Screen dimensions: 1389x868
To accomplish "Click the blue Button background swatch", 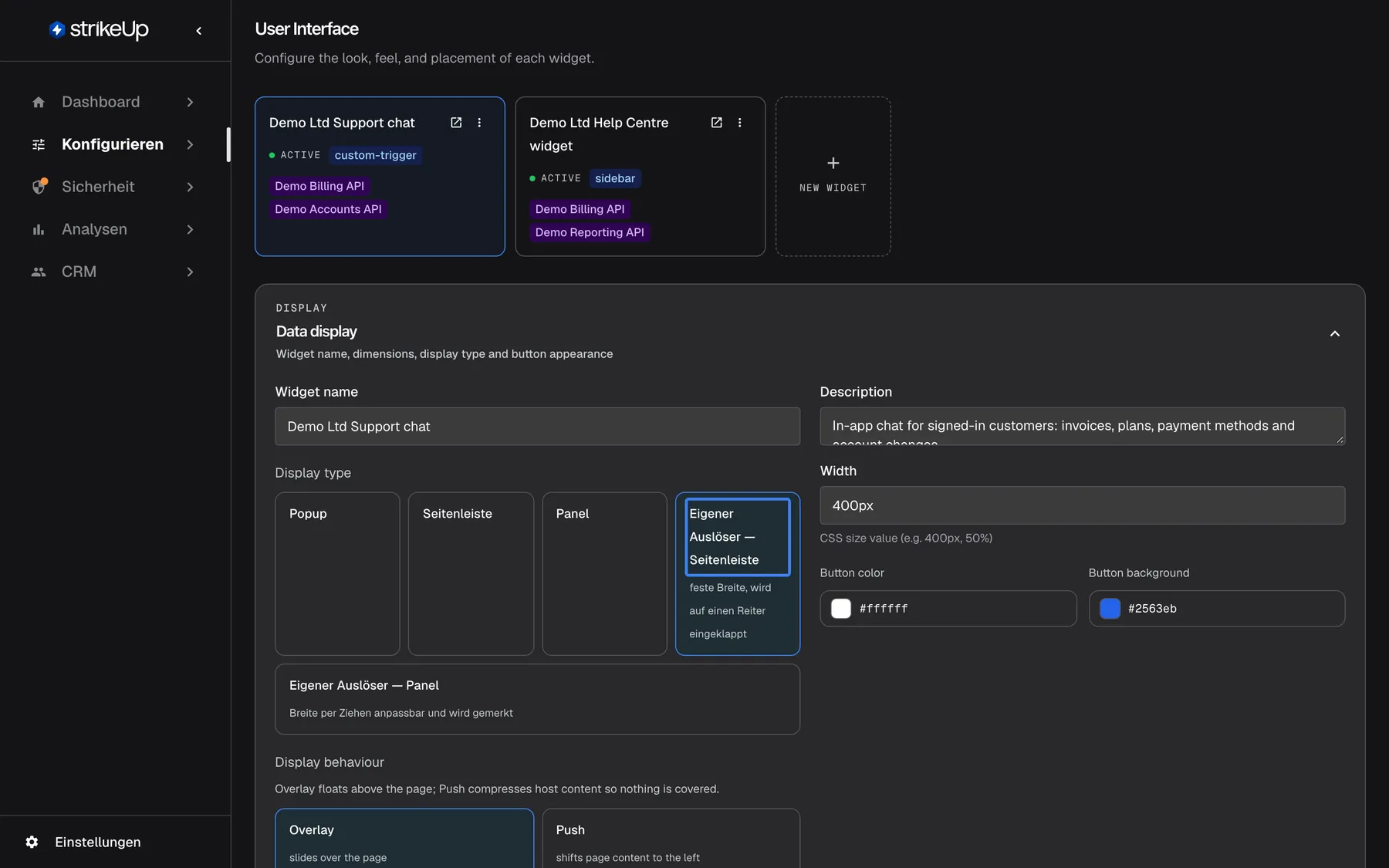I will pyautogui.click(x=1110, y=609).
